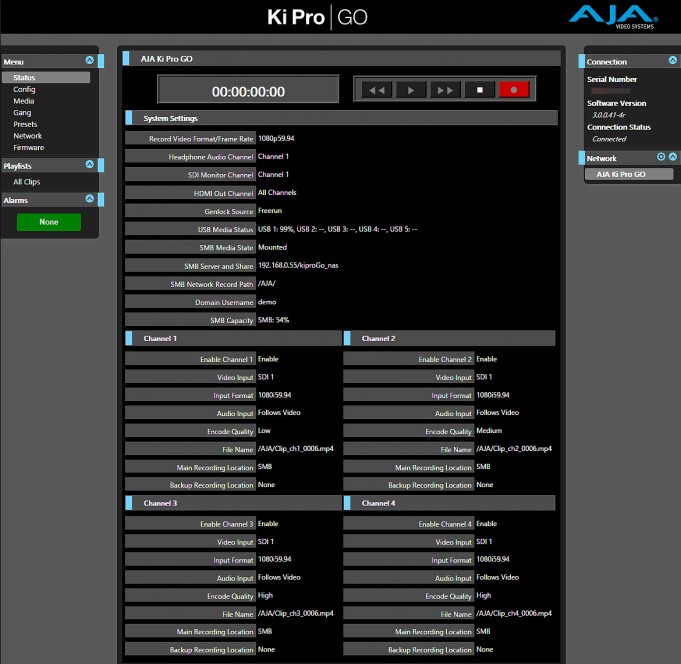Click the Channel 3 section header
Image resolution: width=681 pixels, height=664 pixels.
tap(233, 503)
